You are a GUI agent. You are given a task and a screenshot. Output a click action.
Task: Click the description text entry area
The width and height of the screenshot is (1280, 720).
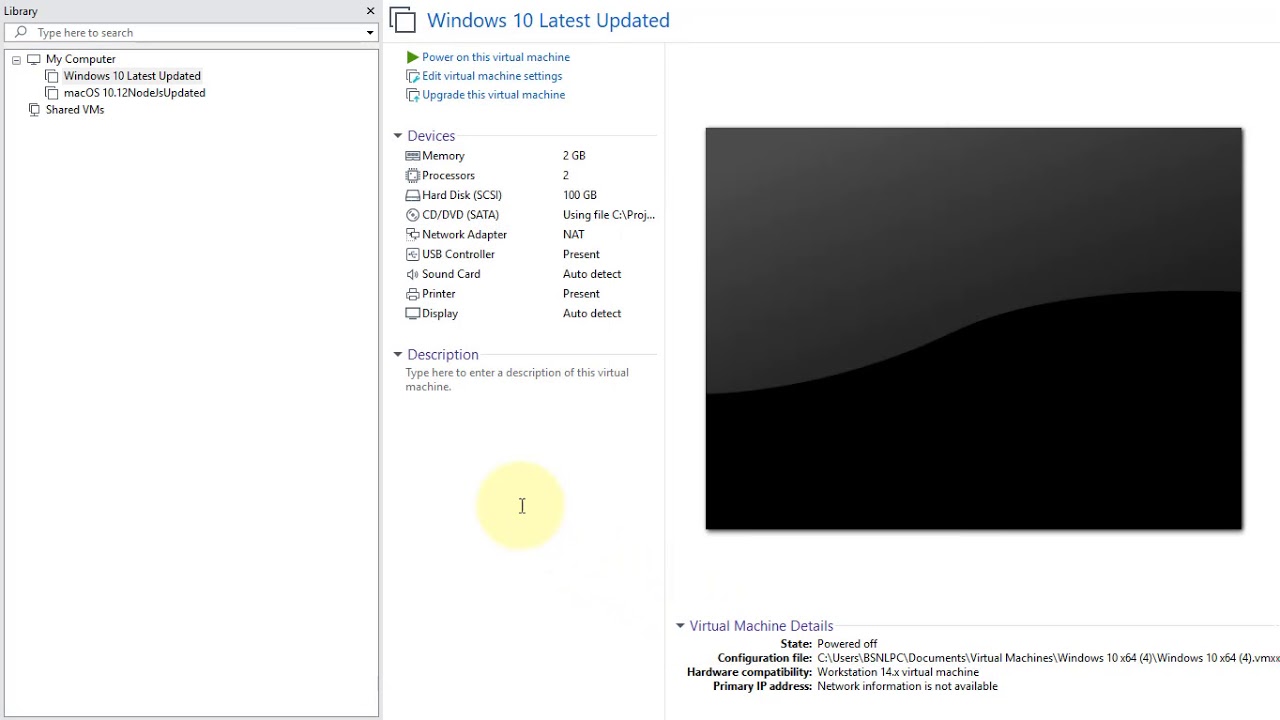517,380
